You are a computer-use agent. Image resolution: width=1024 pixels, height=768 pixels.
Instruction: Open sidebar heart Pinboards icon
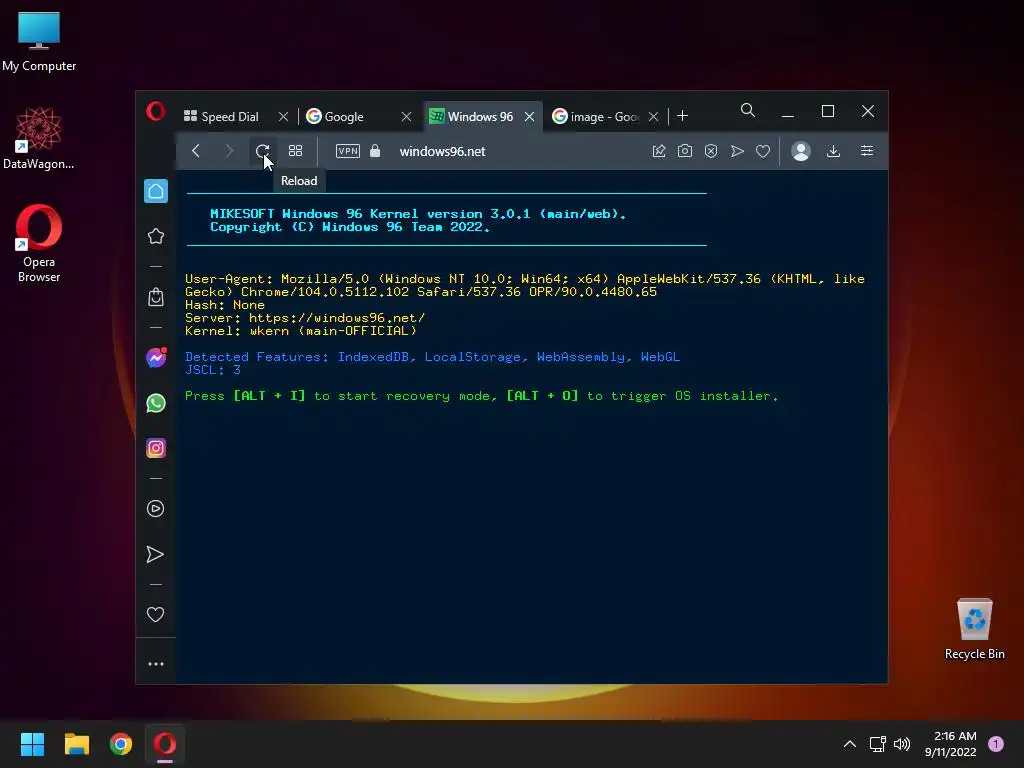[x=155, y=615]
